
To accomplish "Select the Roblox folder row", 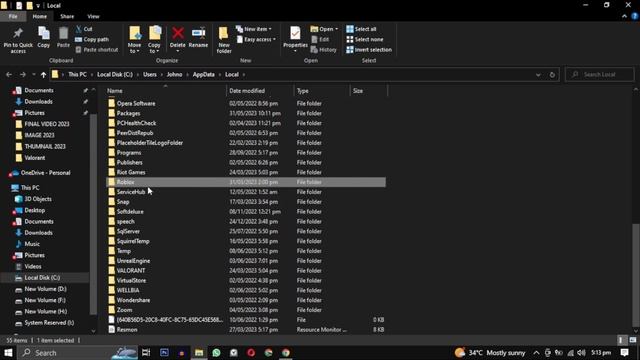I will (246, 182).
